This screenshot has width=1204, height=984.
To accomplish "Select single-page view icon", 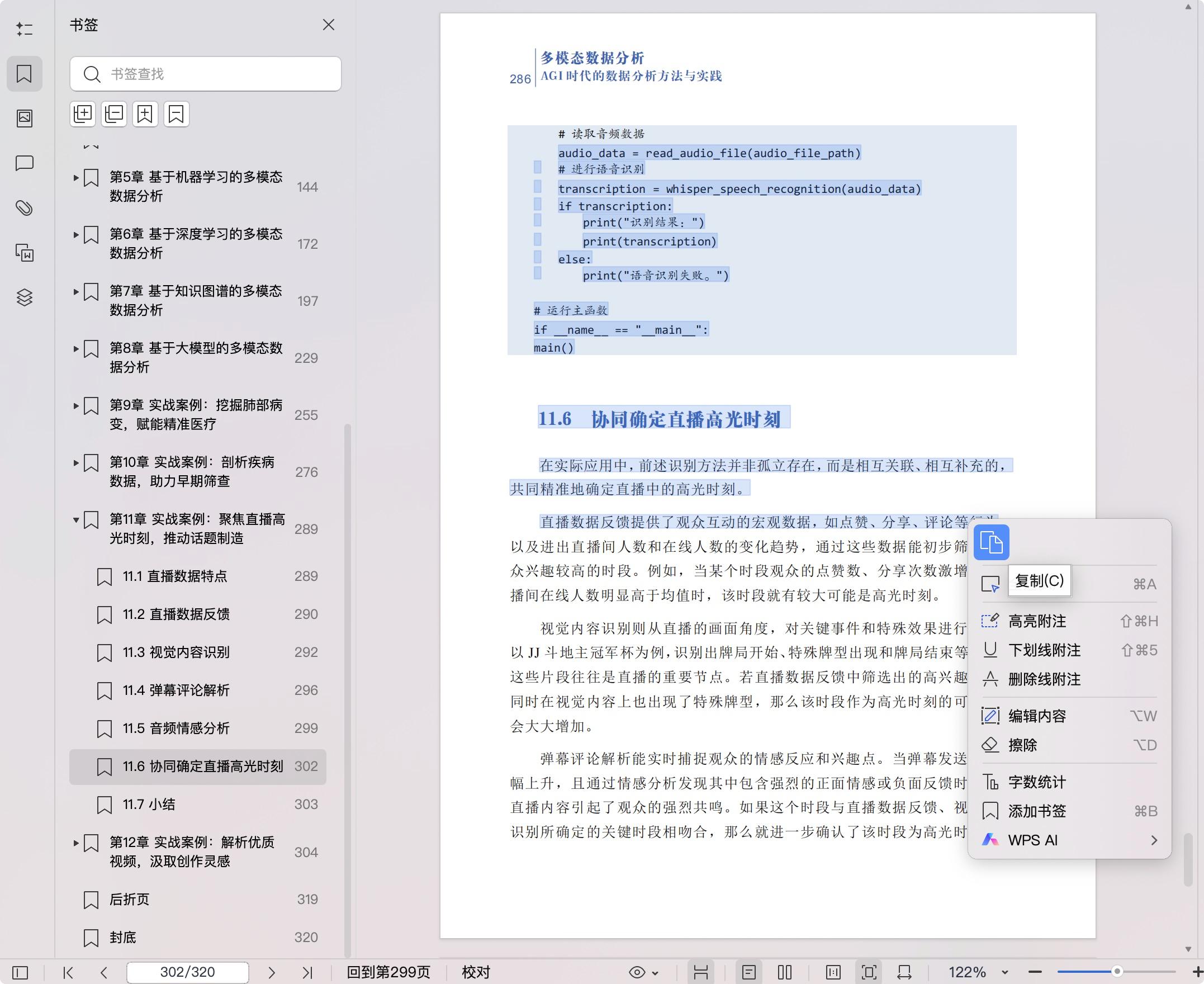I will 749,973.
